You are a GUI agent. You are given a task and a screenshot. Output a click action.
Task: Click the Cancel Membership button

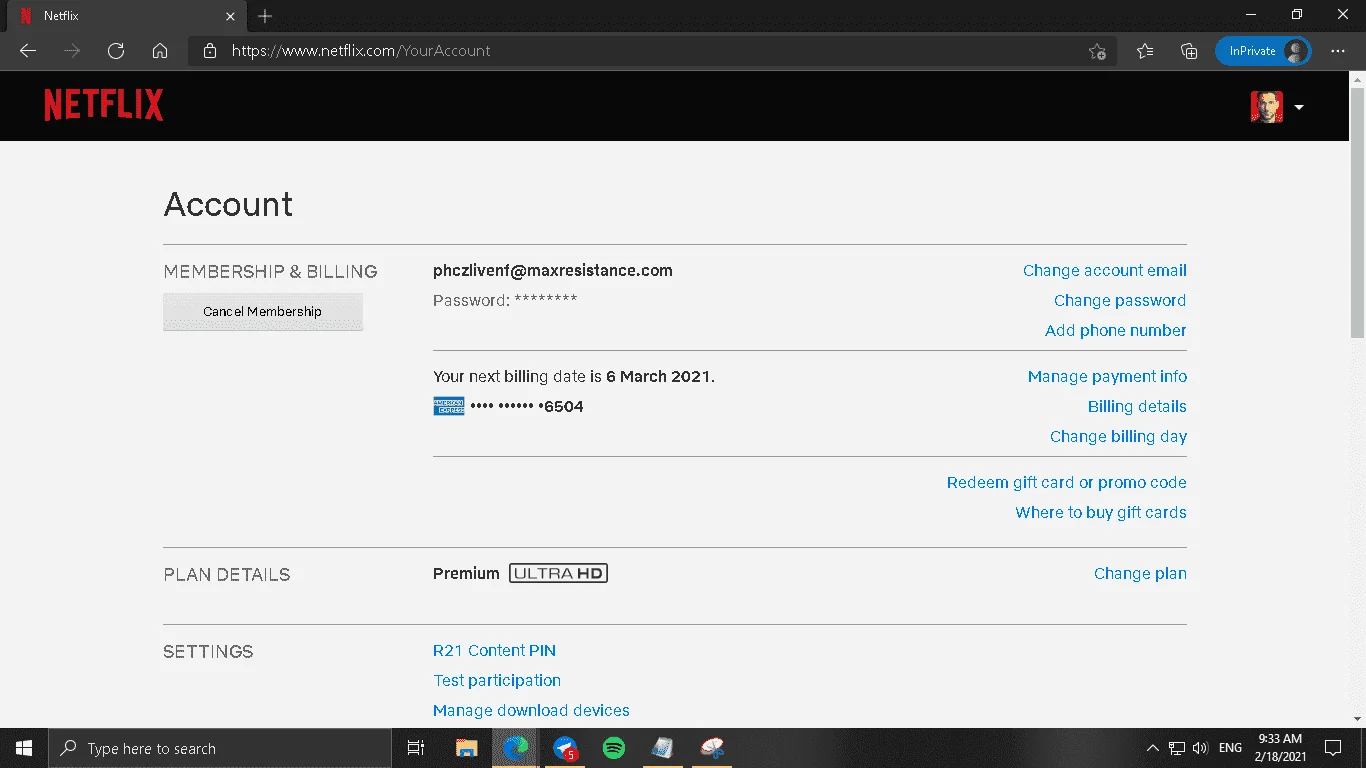pos(262,311)
